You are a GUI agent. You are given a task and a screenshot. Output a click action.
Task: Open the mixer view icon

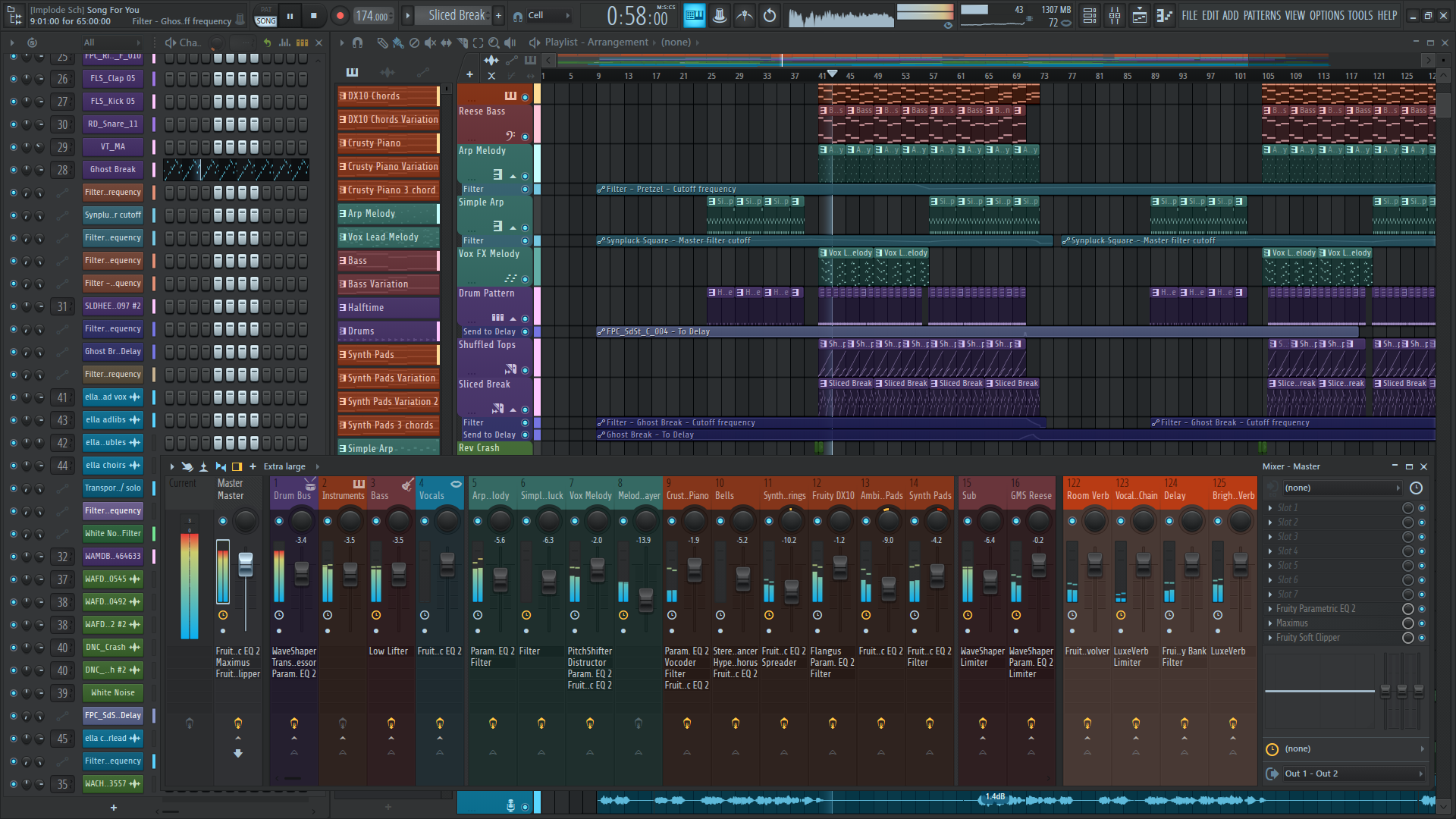tap(1115, 15)
